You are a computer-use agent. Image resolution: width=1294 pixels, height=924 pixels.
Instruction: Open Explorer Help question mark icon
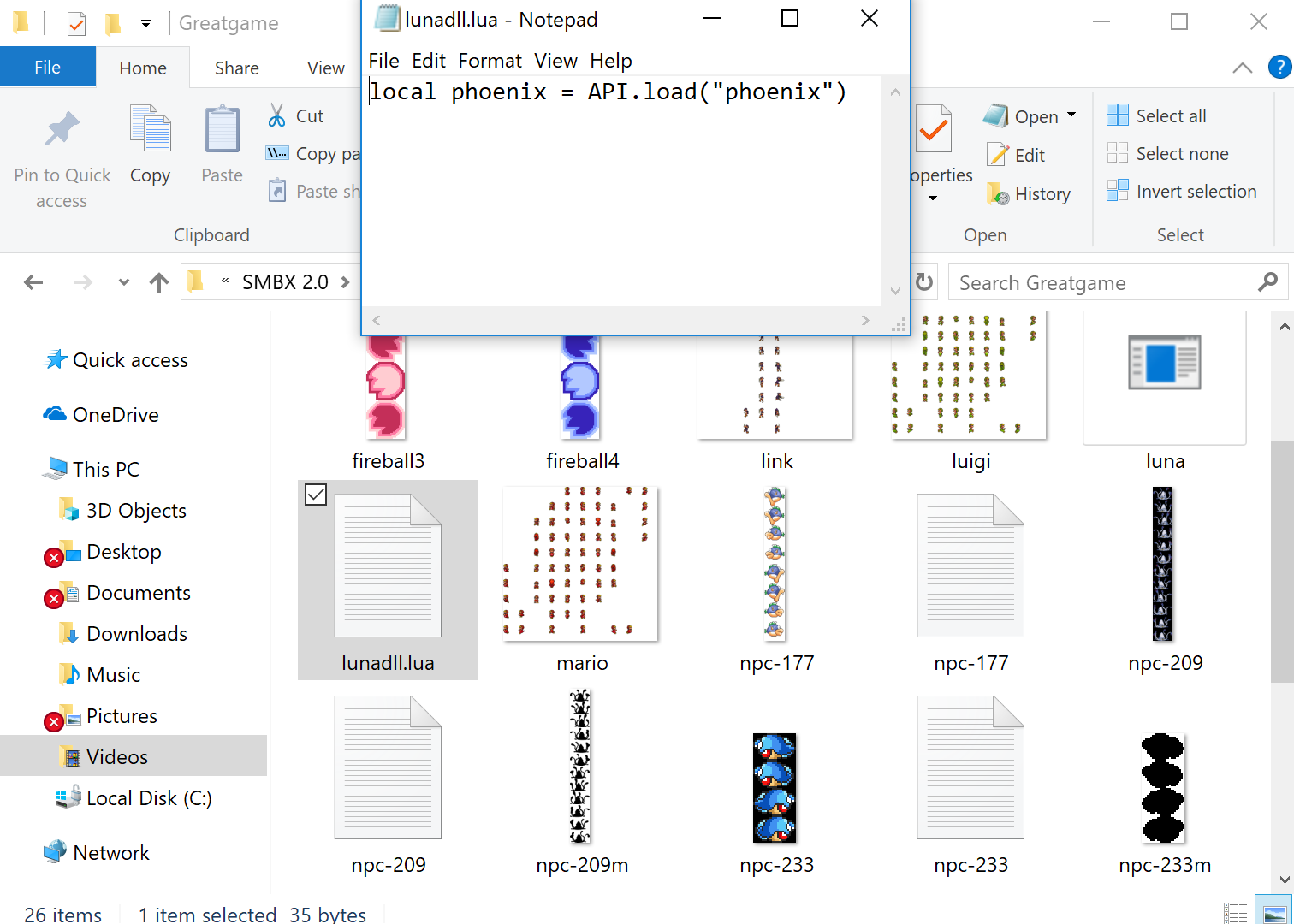pyautogui.click(x=1279, y=67)
